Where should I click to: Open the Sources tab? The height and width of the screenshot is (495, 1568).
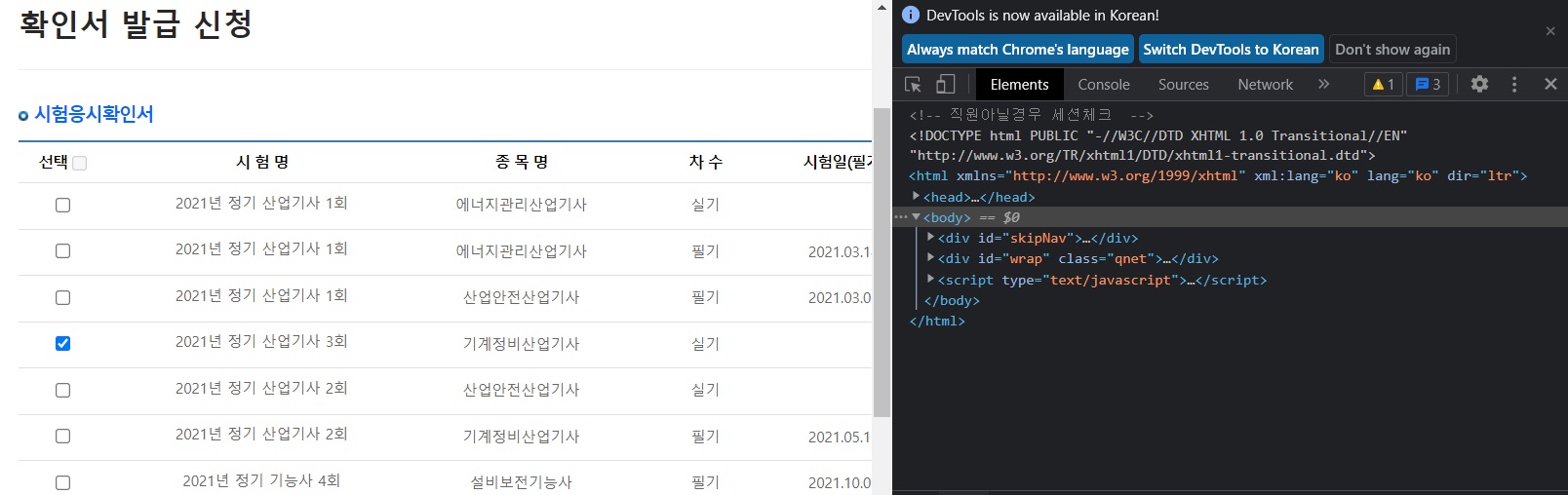(x=1184, y=85)
